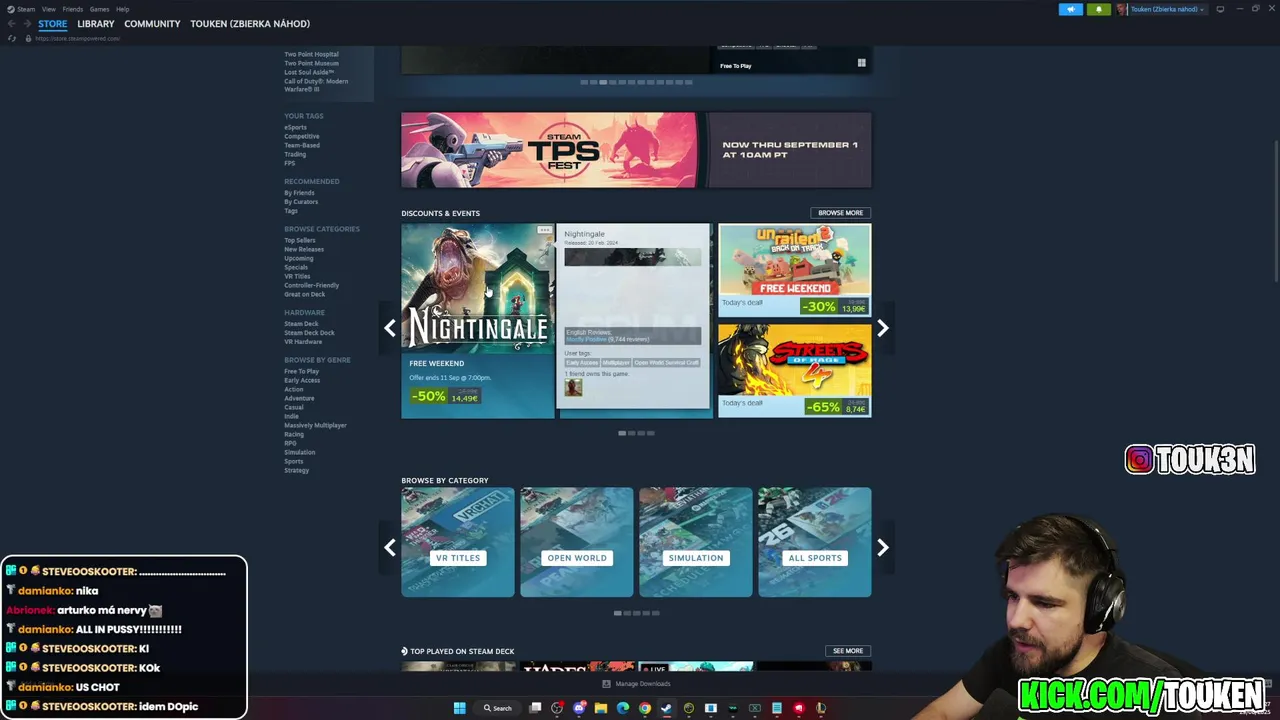Open Two Point Hospital sidebar link
Image resolution: width=1280 pixels, height=720 pixels.
point(311,54)
